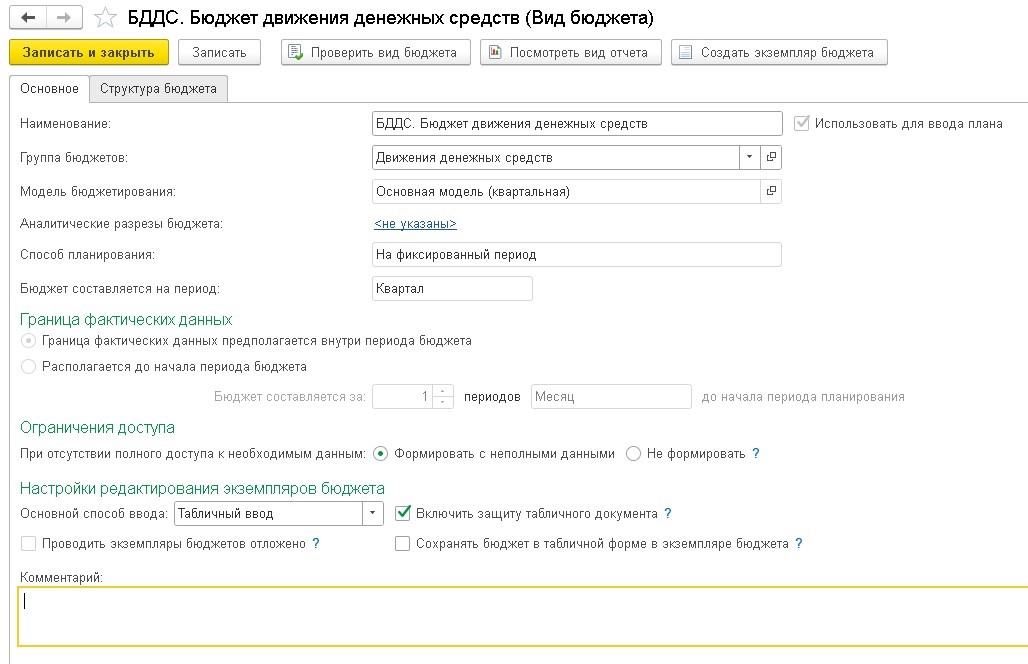Switch to the Основное tab
Screen dimensions: 1028x664
(49, 89)
